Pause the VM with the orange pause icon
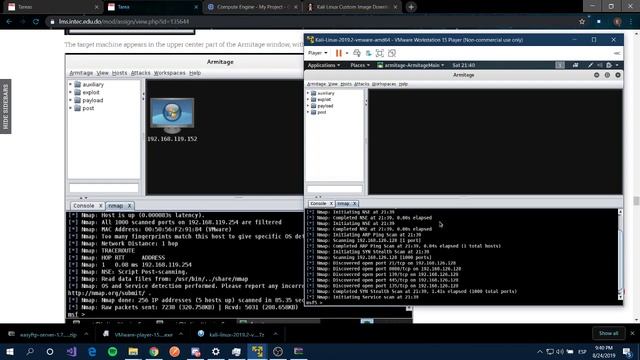 click(x=338, y=53)
